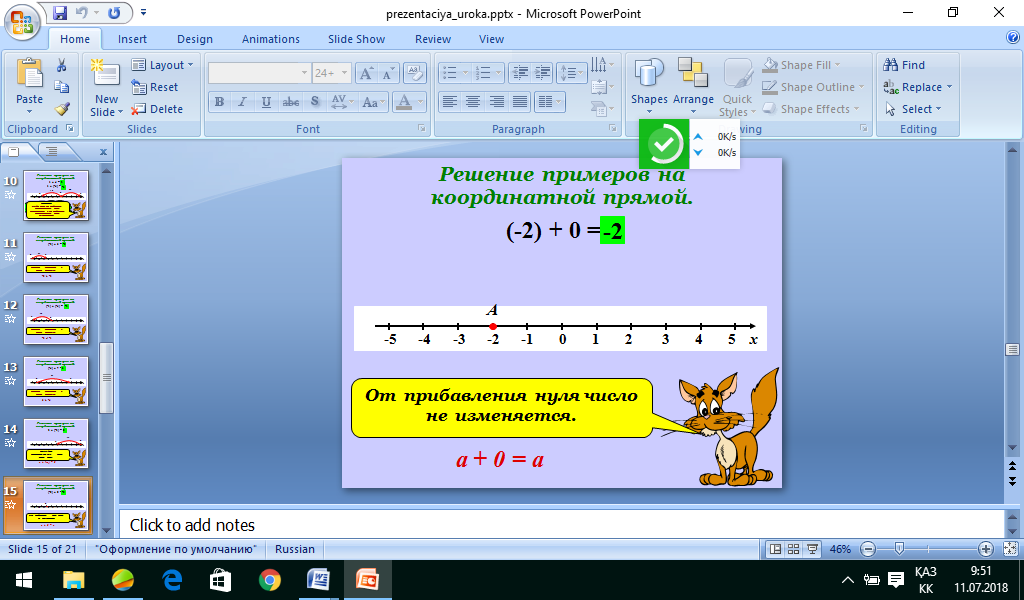Toggle strikethrough formatting
This screenshot has height=600, width=1024.
coord(291,102)
